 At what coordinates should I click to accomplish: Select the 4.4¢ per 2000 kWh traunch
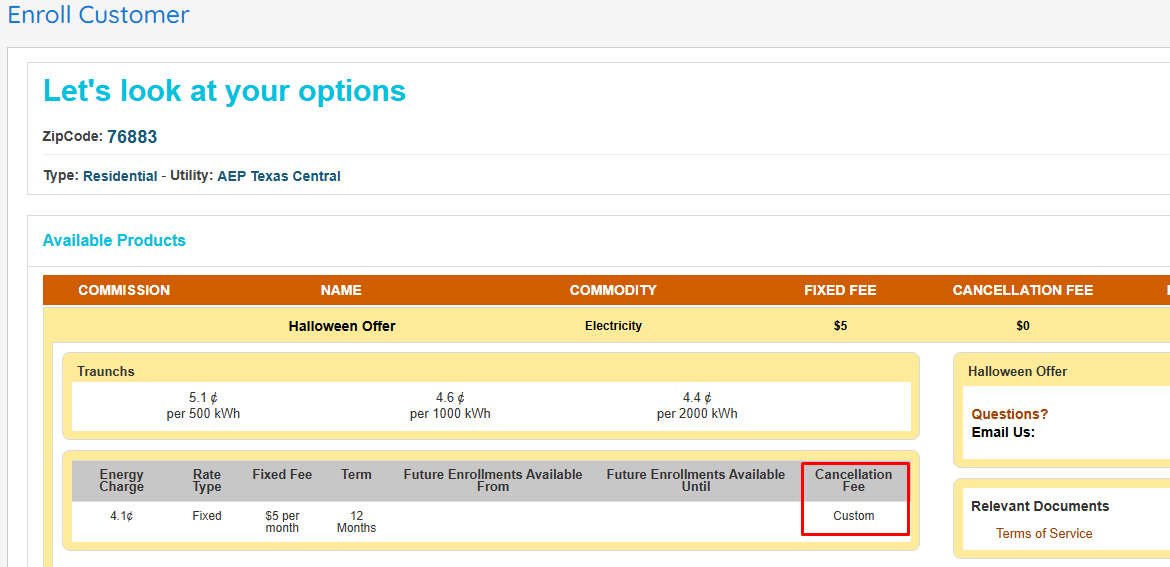tap(697, 405)
